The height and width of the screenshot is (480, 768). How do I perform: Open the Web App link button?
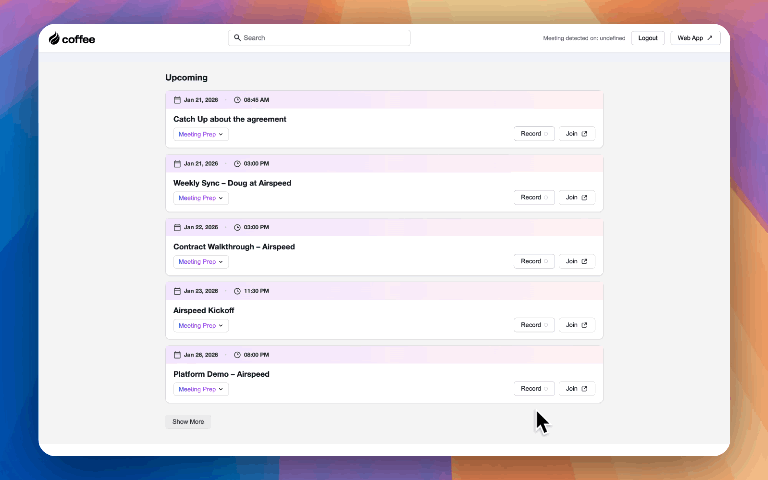[x=695, y=38]
